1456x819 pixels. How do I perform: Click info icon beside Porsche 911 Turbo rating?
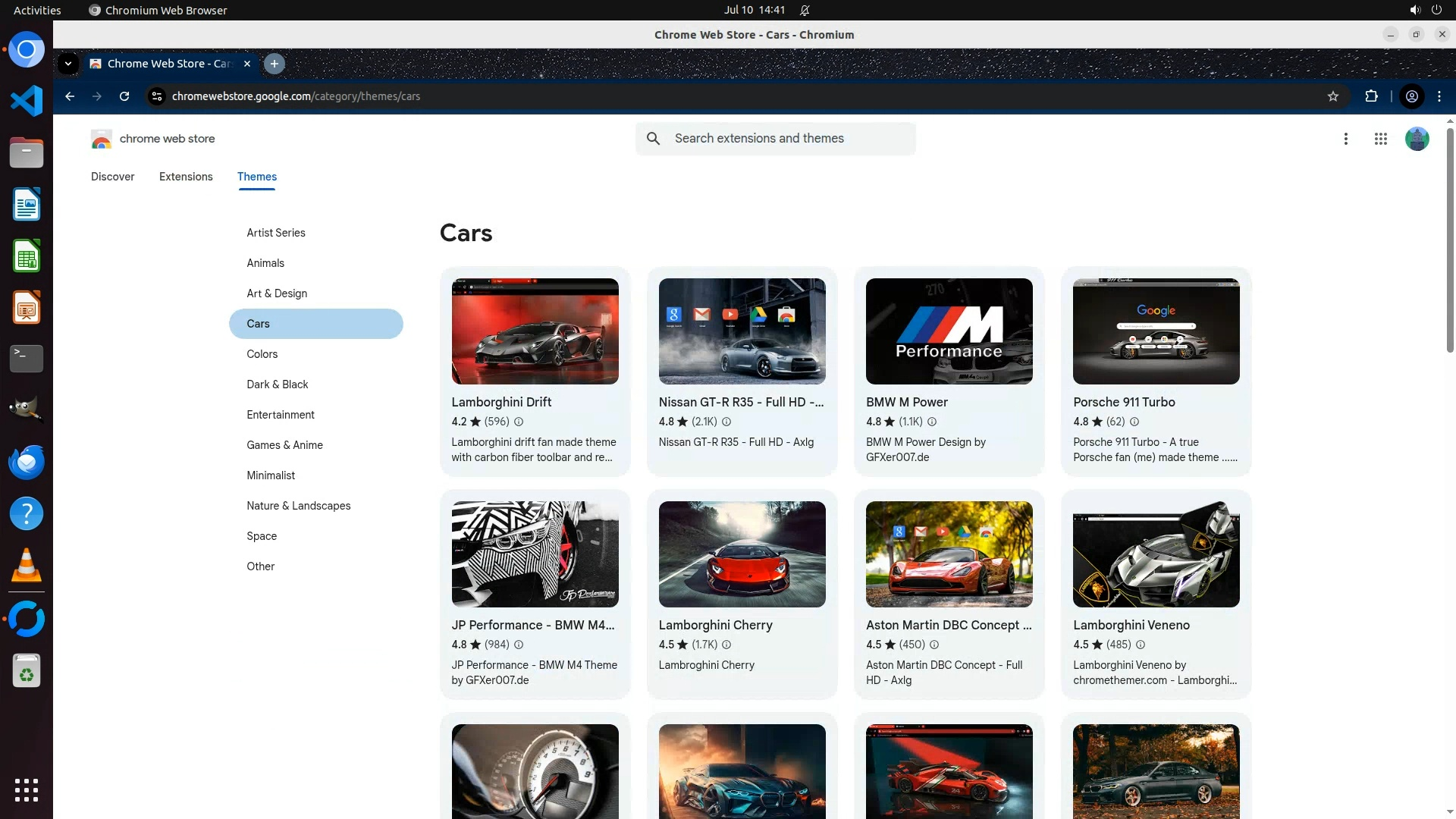tap(1134, 422)
